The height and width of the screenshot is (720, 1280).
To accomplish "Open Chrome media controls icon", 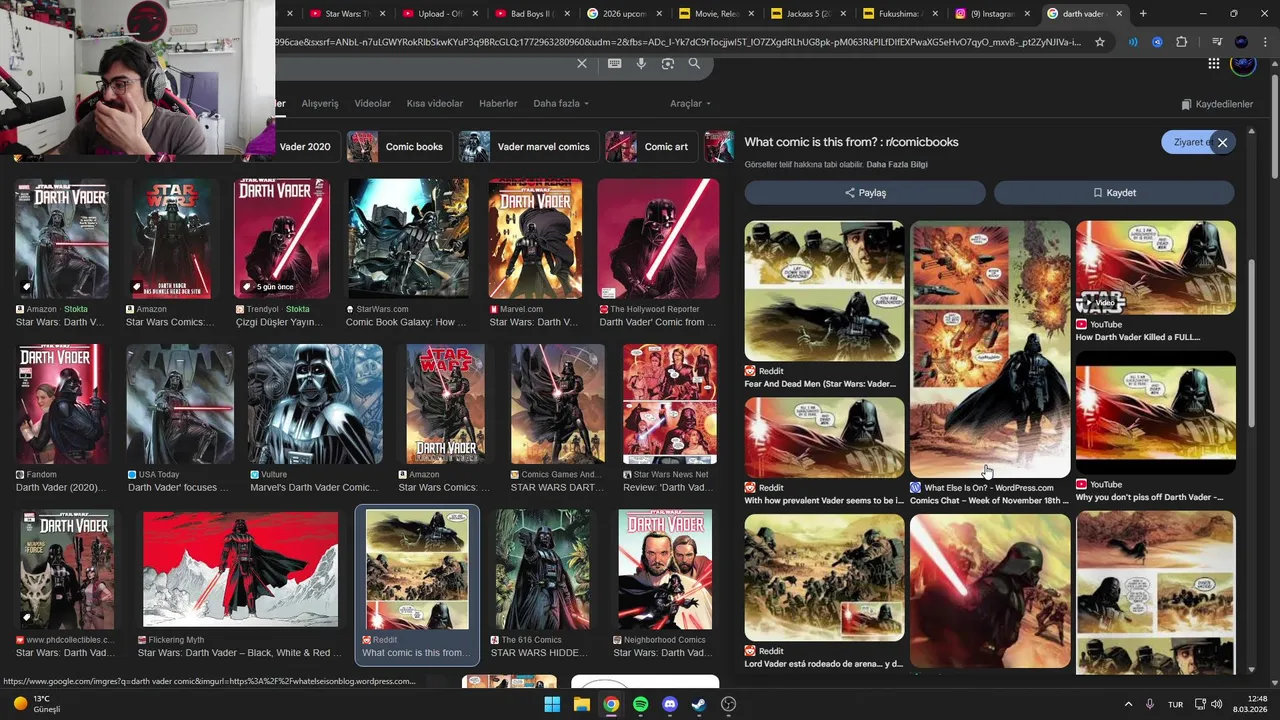I will [x=1216, y=42].
